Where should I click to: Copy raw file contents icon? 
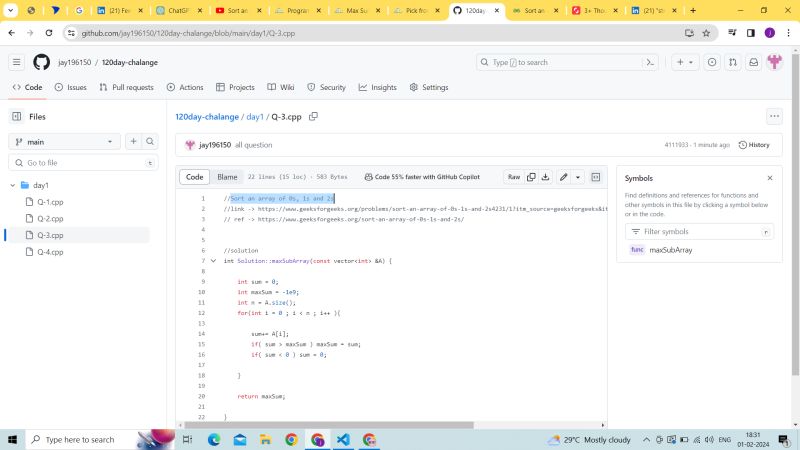(531, 177)
